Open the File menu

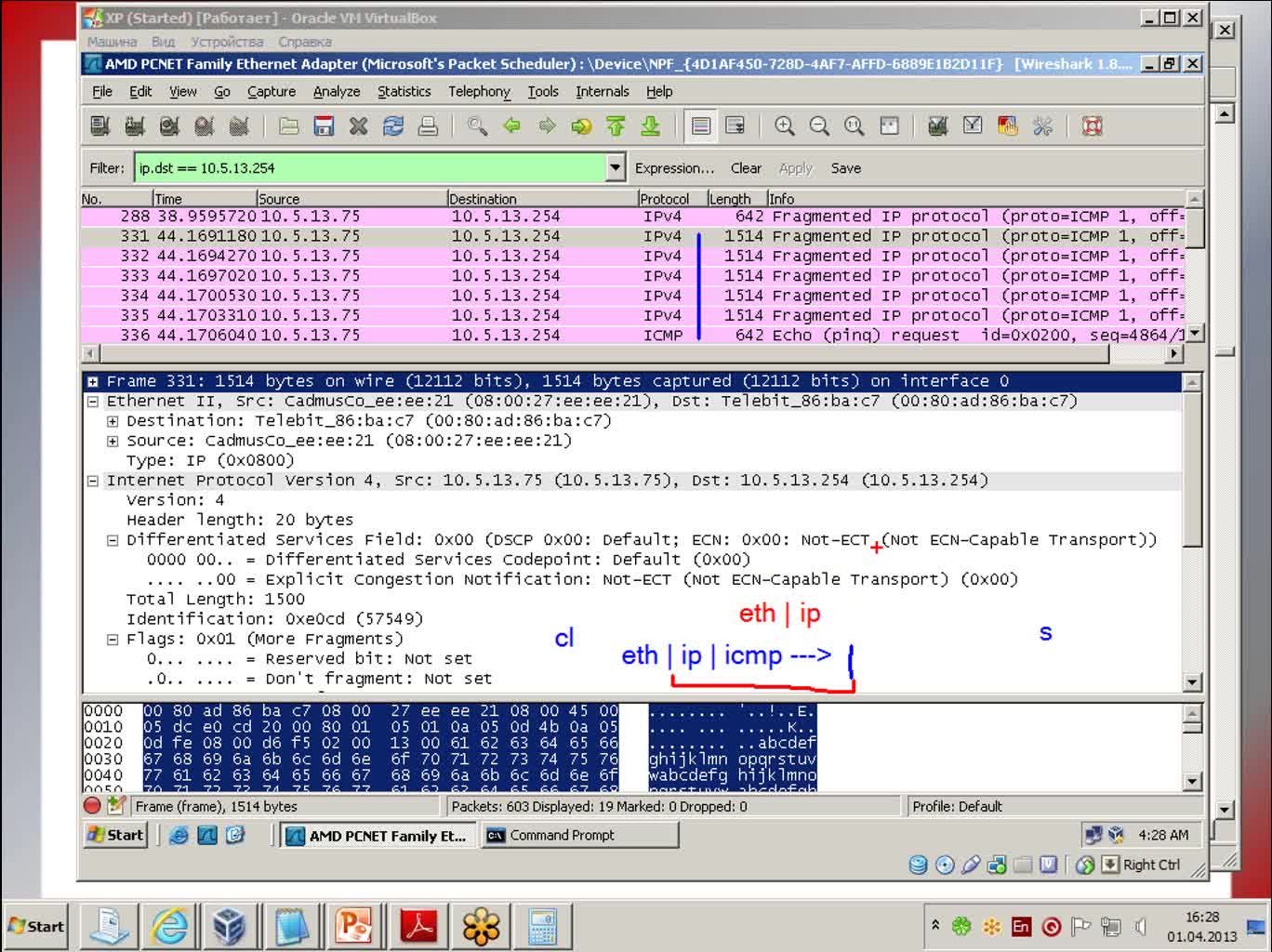point(102,91)
